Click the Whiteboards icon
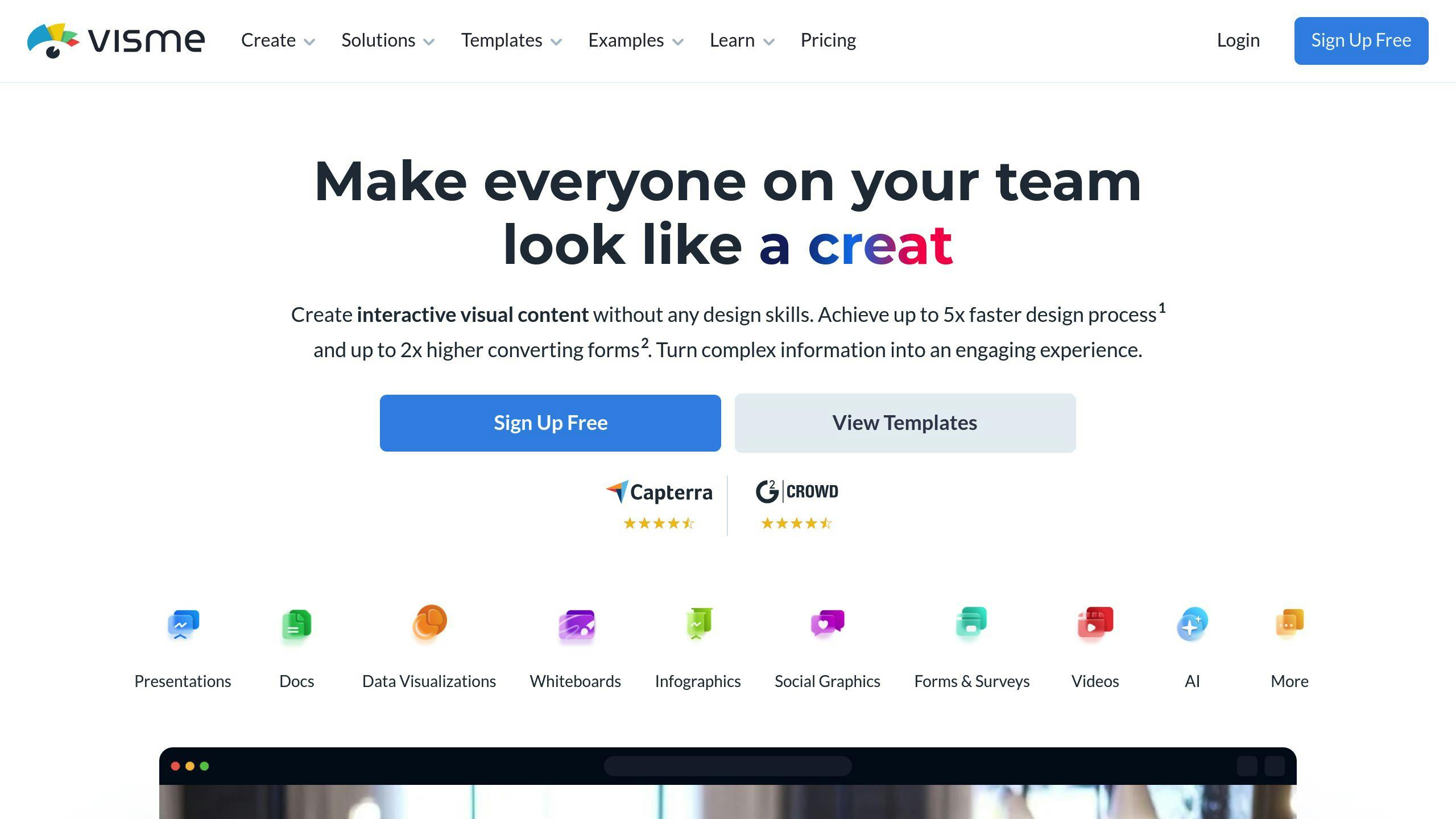1456x819 pixels. point(575,623)
